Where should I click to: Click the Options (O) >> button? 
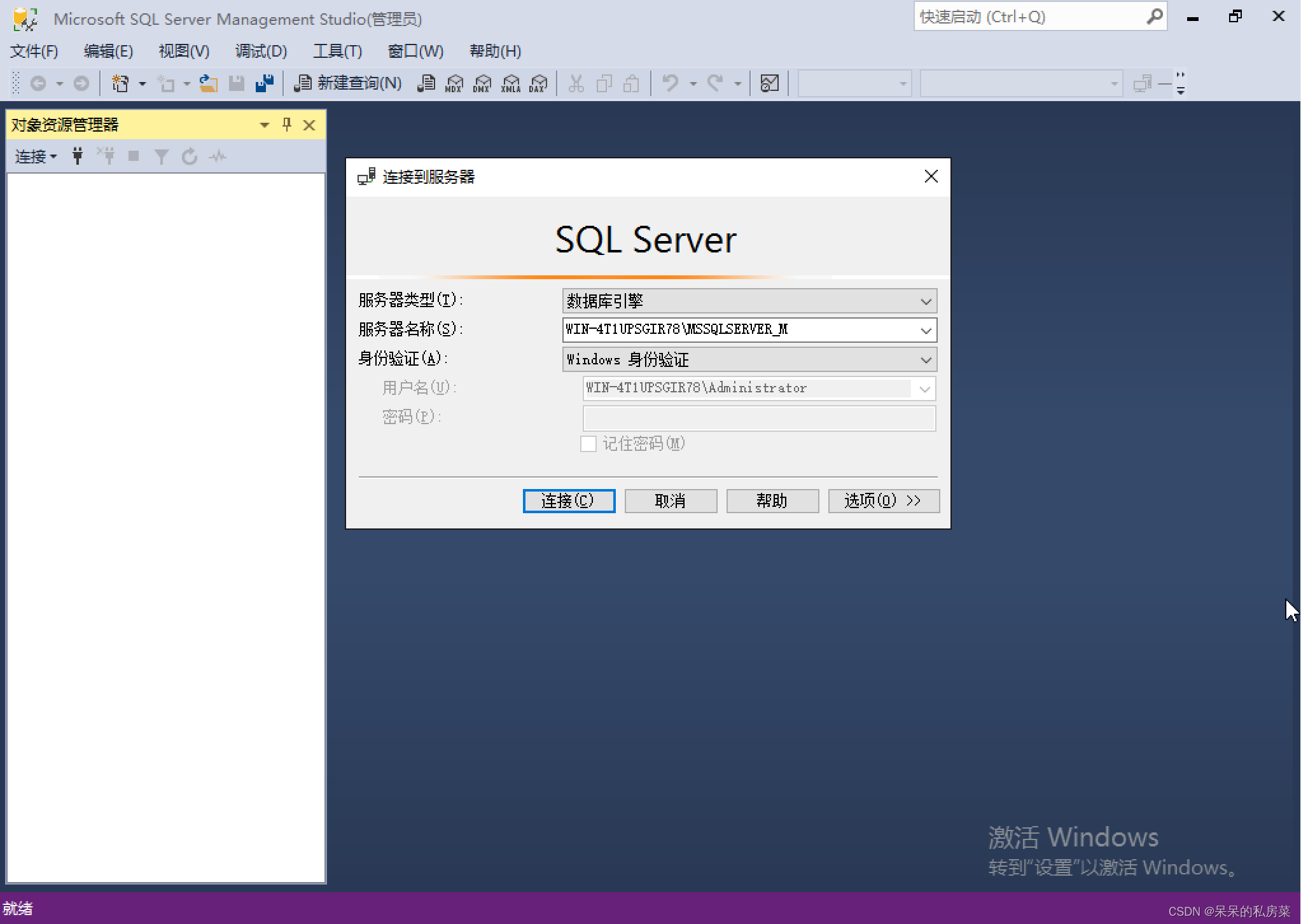884,501
